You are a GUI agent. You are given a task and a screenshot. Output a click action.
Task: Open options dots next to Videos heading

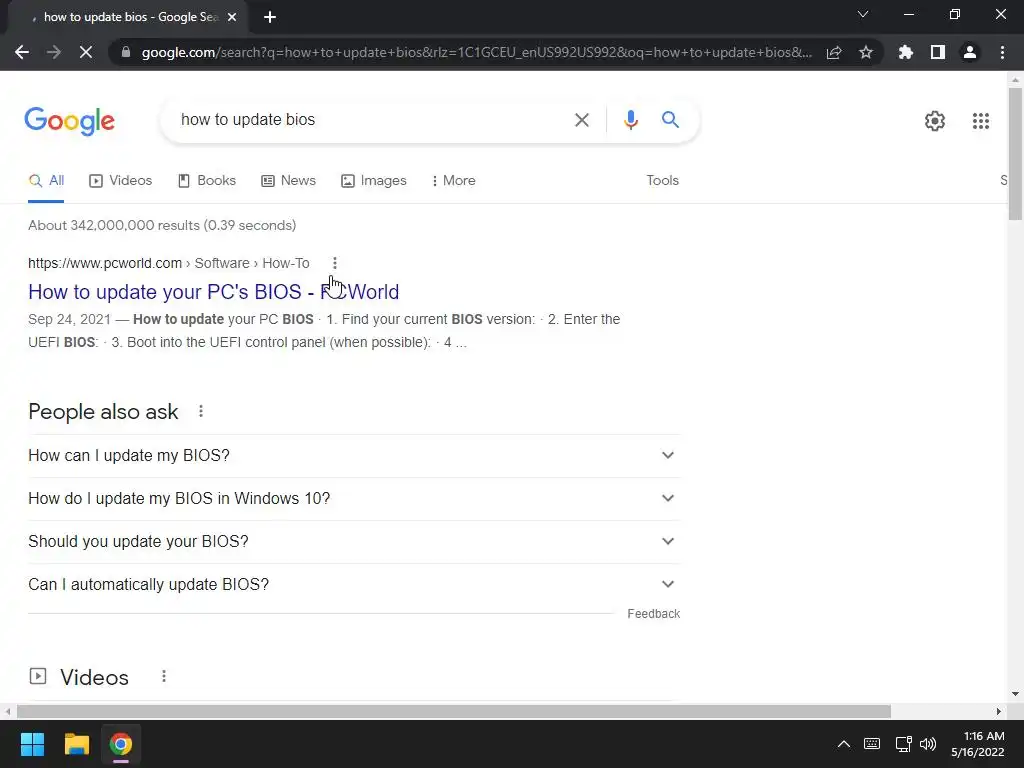point(164,677)
